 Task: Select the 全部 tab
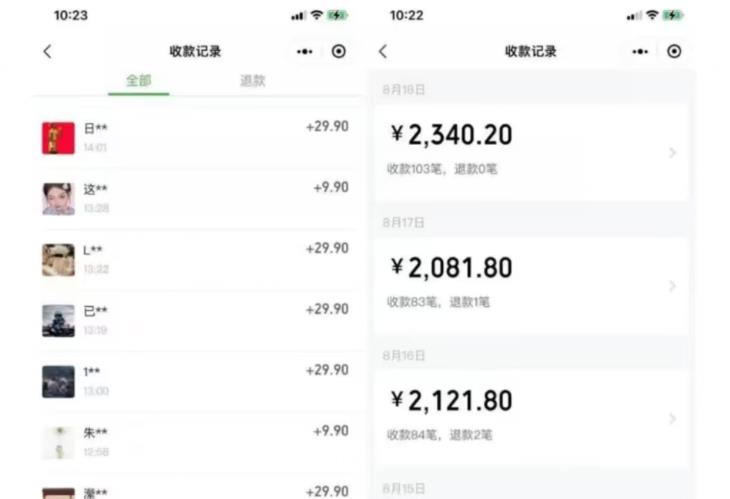click(138, 81)
